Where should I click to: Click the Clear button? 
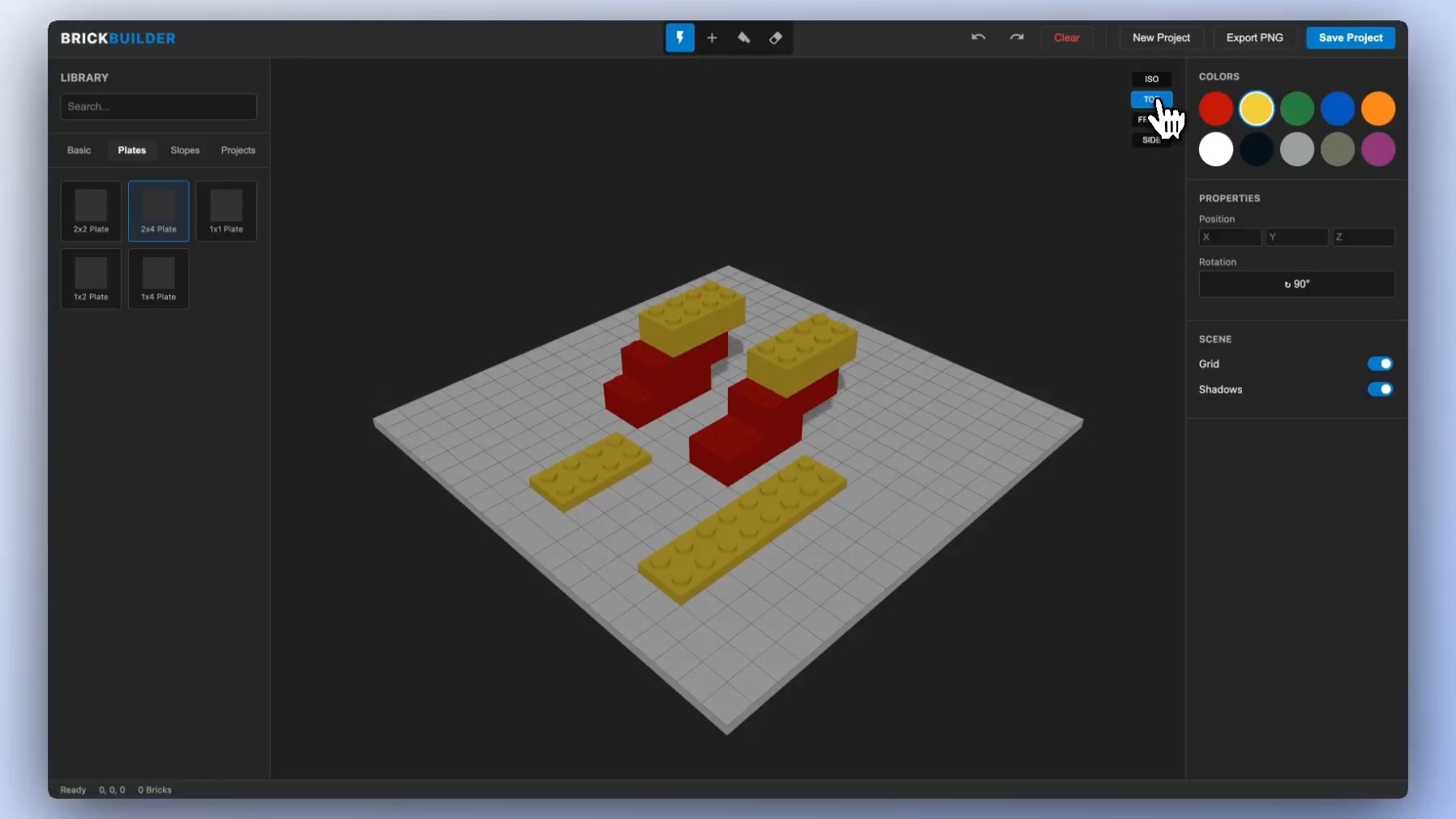click(1067, 38)
